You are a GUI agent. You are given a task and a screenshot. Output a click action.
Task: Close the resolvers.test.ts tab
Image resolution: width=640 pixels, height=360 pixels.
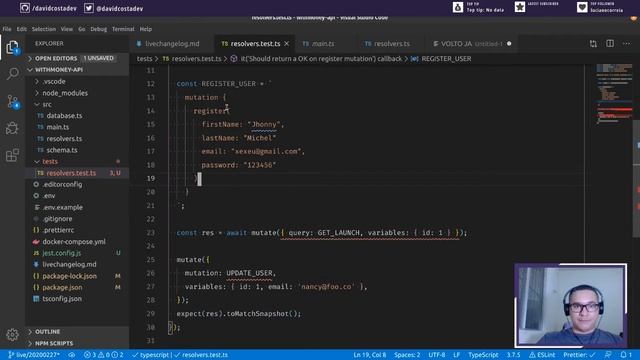(287, 44)
